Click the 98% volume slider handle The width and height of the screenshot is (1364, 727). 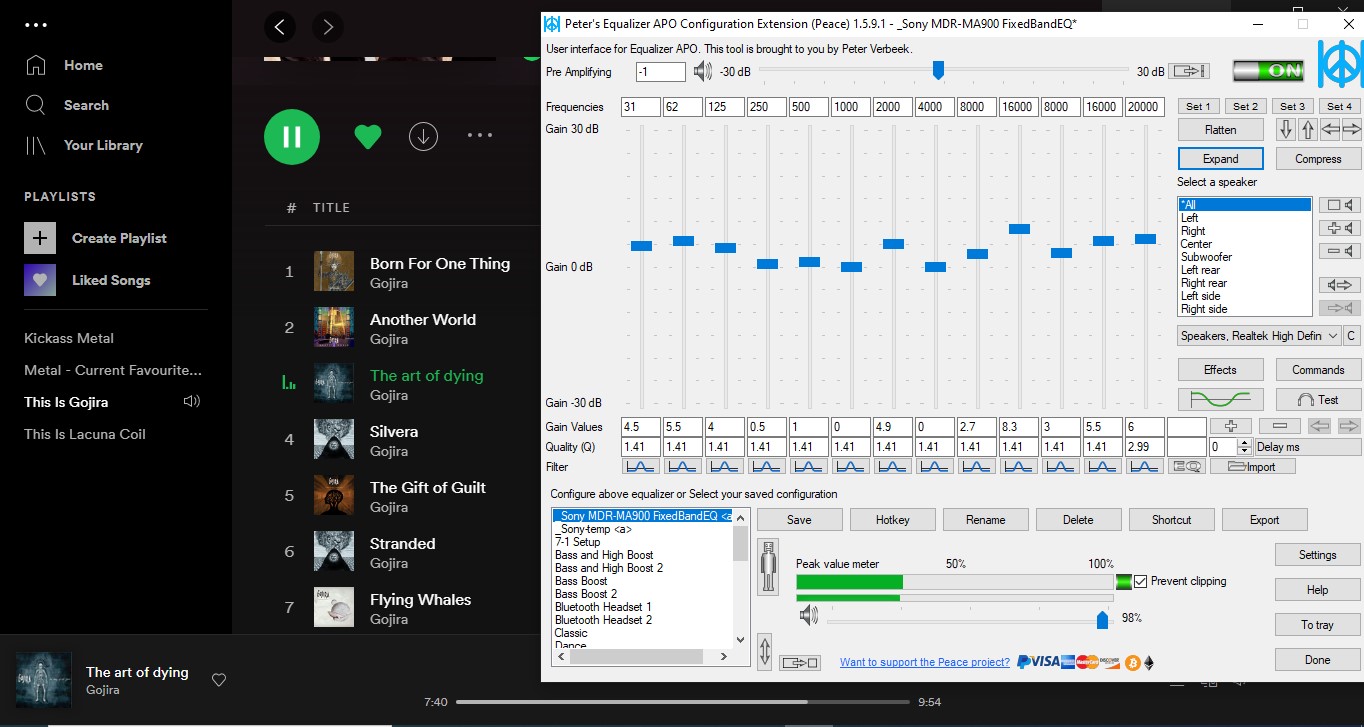[x=1102, y=619]
